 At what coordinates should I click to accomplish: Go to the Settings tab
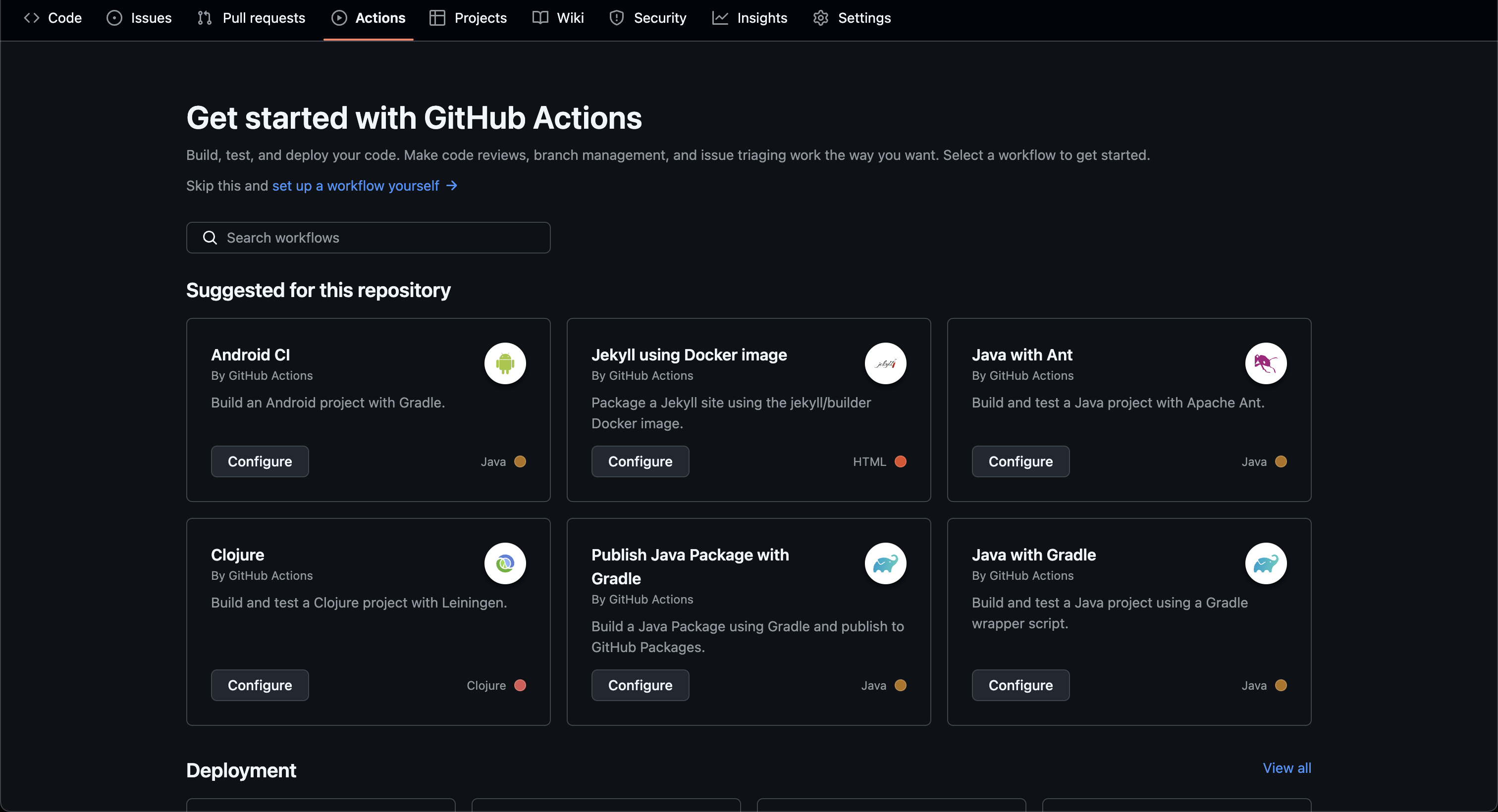852,18
